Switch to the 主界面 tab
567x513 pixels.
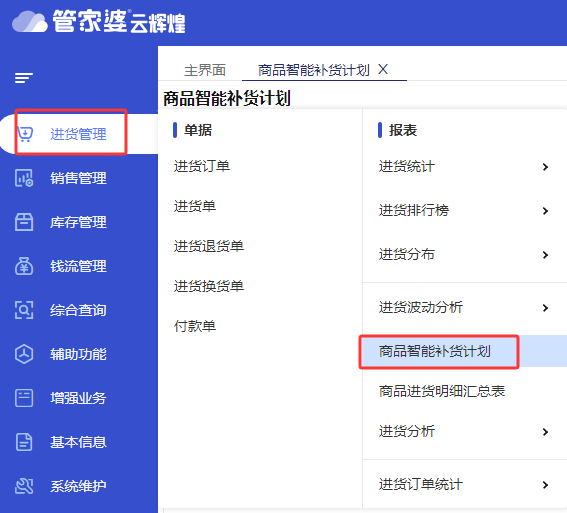pos(205,70)
